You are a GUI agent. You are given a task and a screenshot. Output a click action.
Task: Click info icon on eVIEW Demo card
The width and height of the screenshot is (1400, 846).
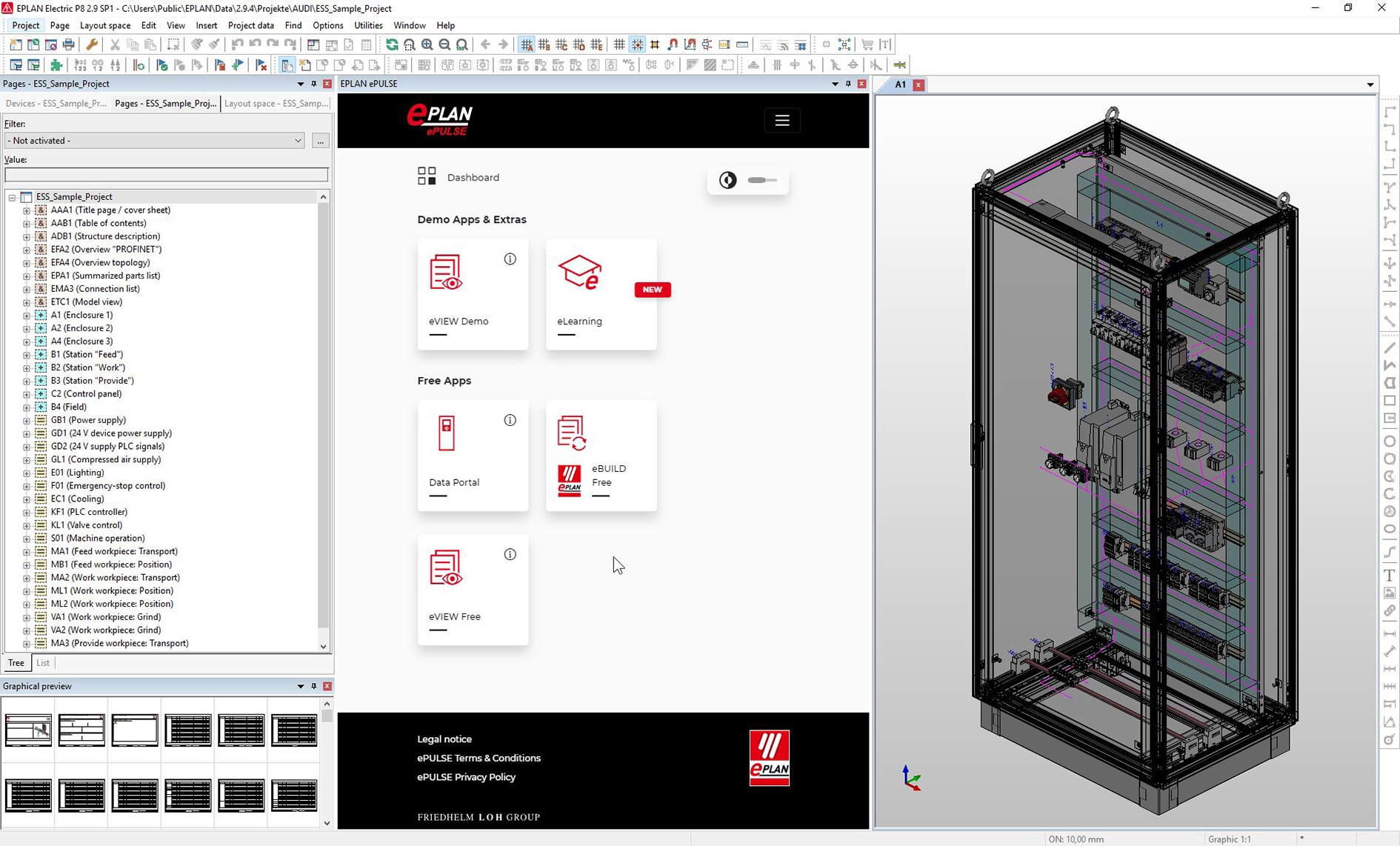pos(510,259)
